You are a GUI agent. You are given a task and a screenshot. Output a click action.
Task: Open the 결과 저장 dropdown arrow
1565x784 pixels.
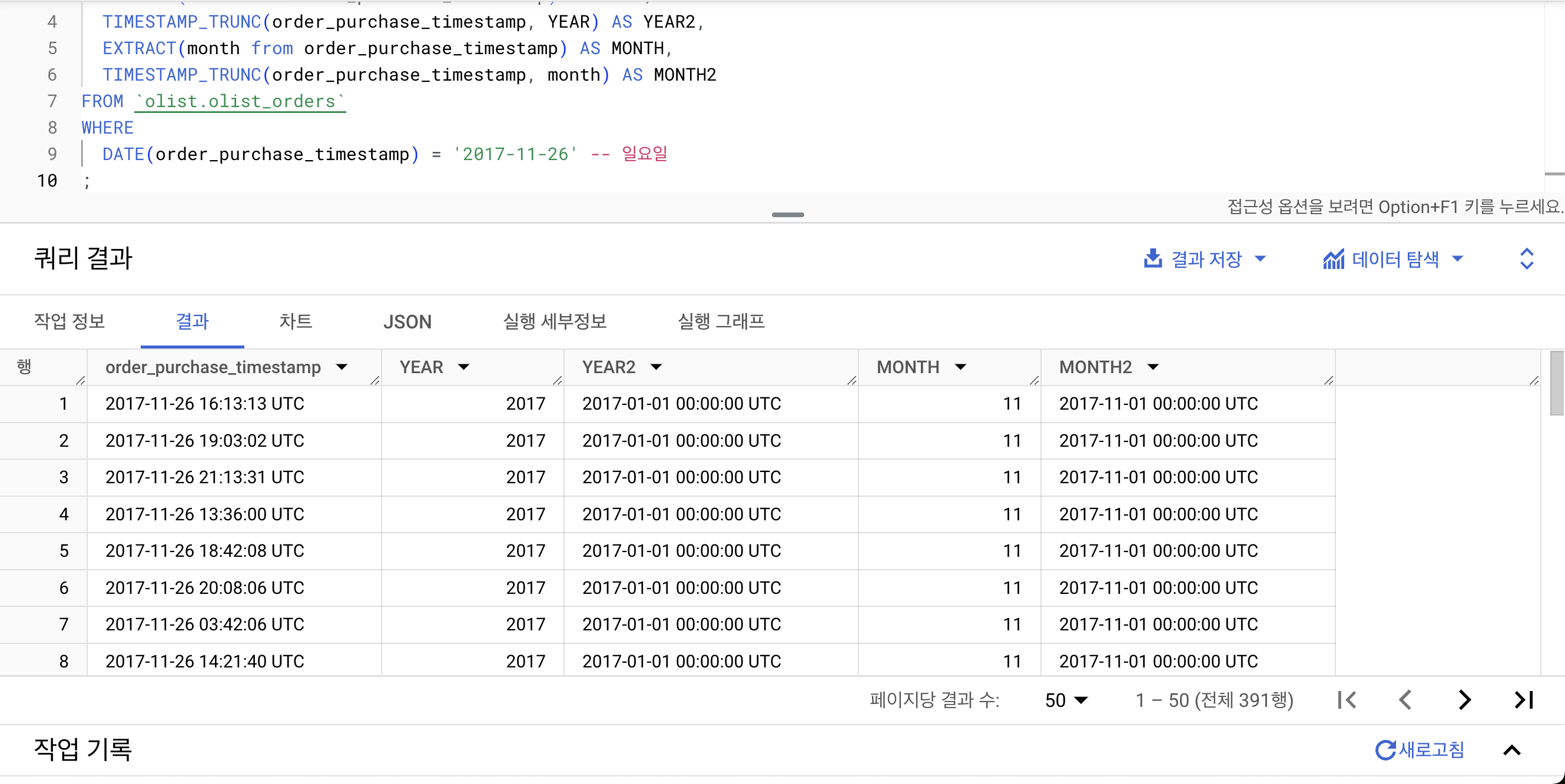pyautogui.click(x=1261, y=259)
